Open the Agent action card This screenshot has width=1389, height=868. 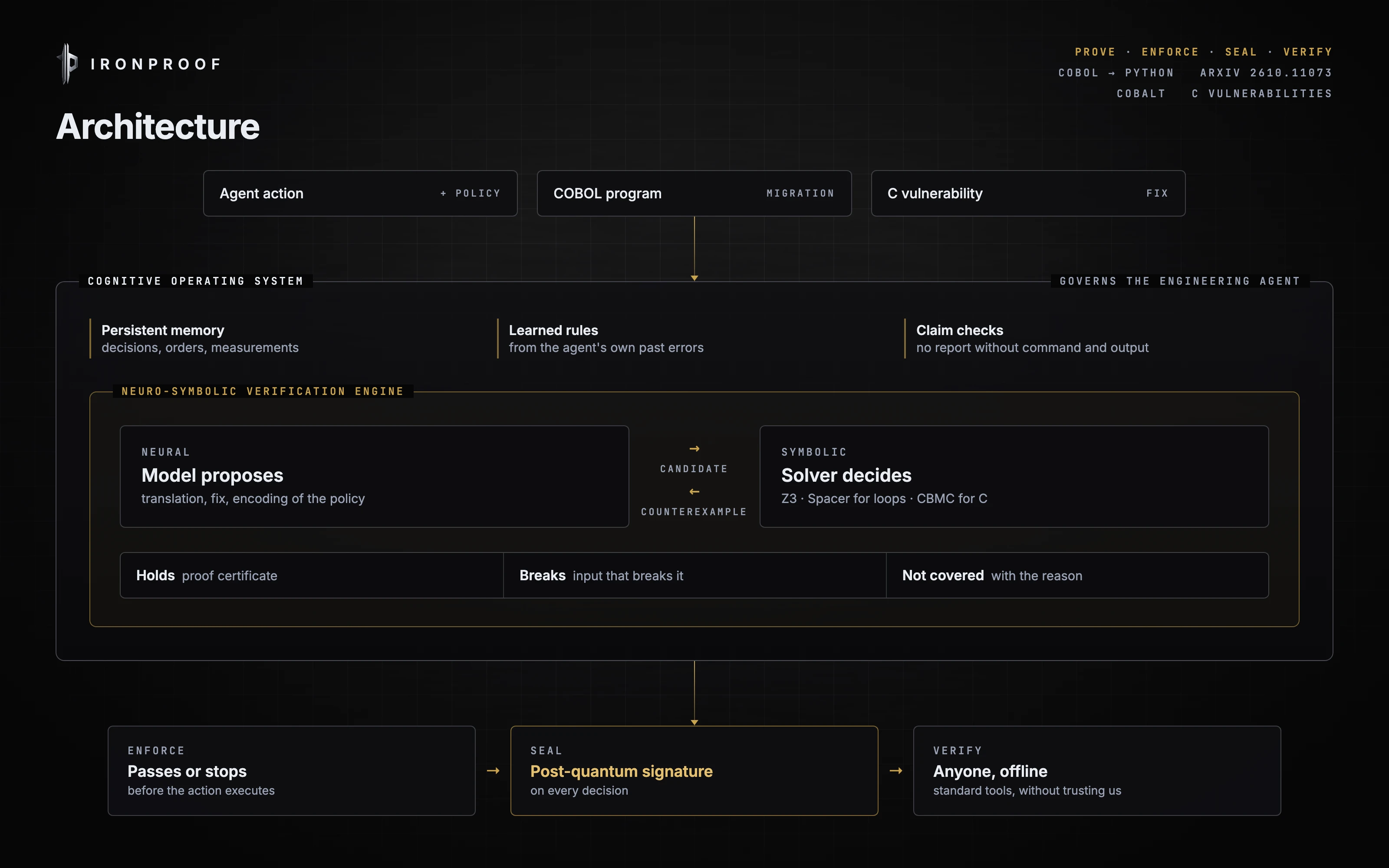point(360,194)
